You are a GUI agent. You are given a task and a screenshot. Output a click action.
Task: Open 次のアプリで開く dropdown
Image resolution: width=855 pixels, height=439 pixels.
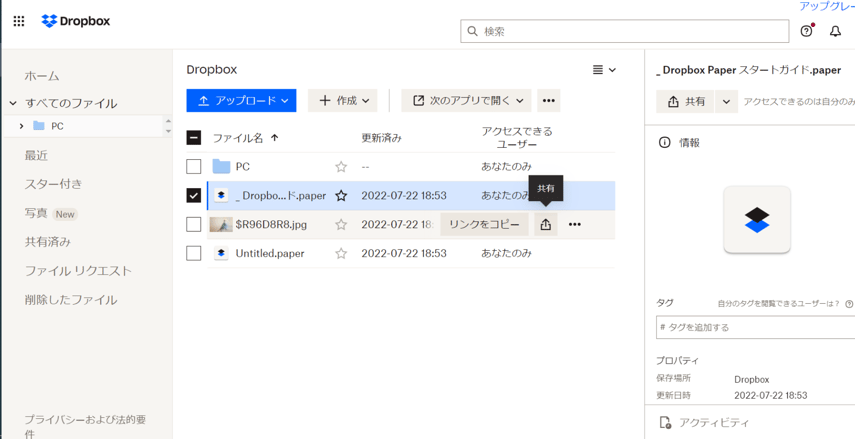pos(466,100)
